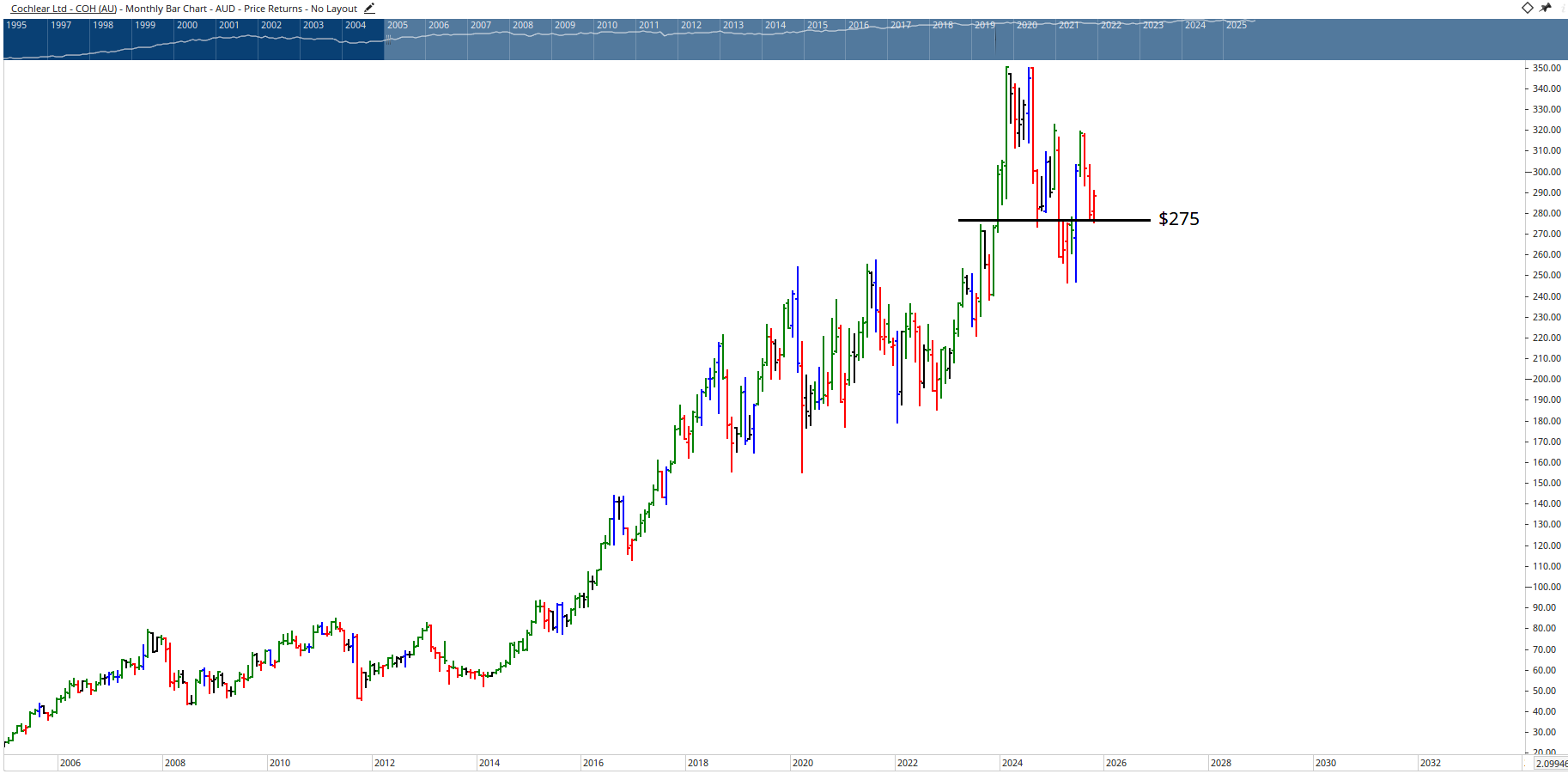1568x774 pixels.
Task: Click 2025 in the overview timeline strip
Action: pyautogui.click(x=1237, y=25)
